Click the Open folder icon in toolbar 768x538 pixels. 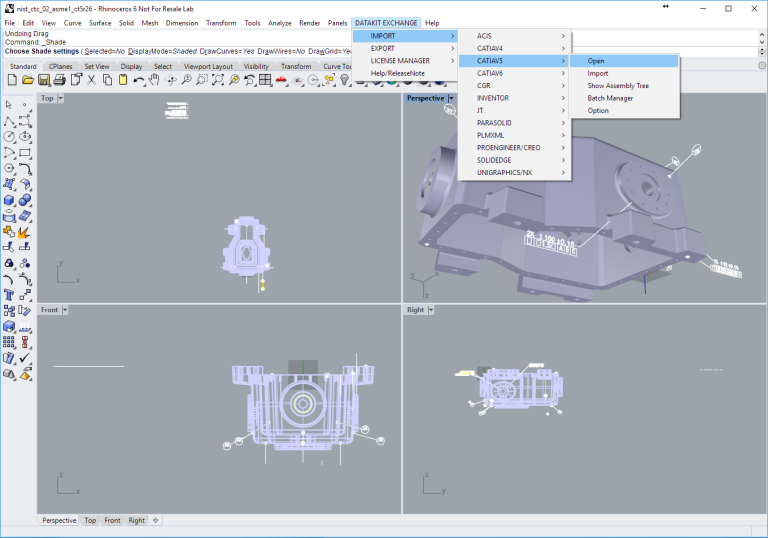point(28,80)
